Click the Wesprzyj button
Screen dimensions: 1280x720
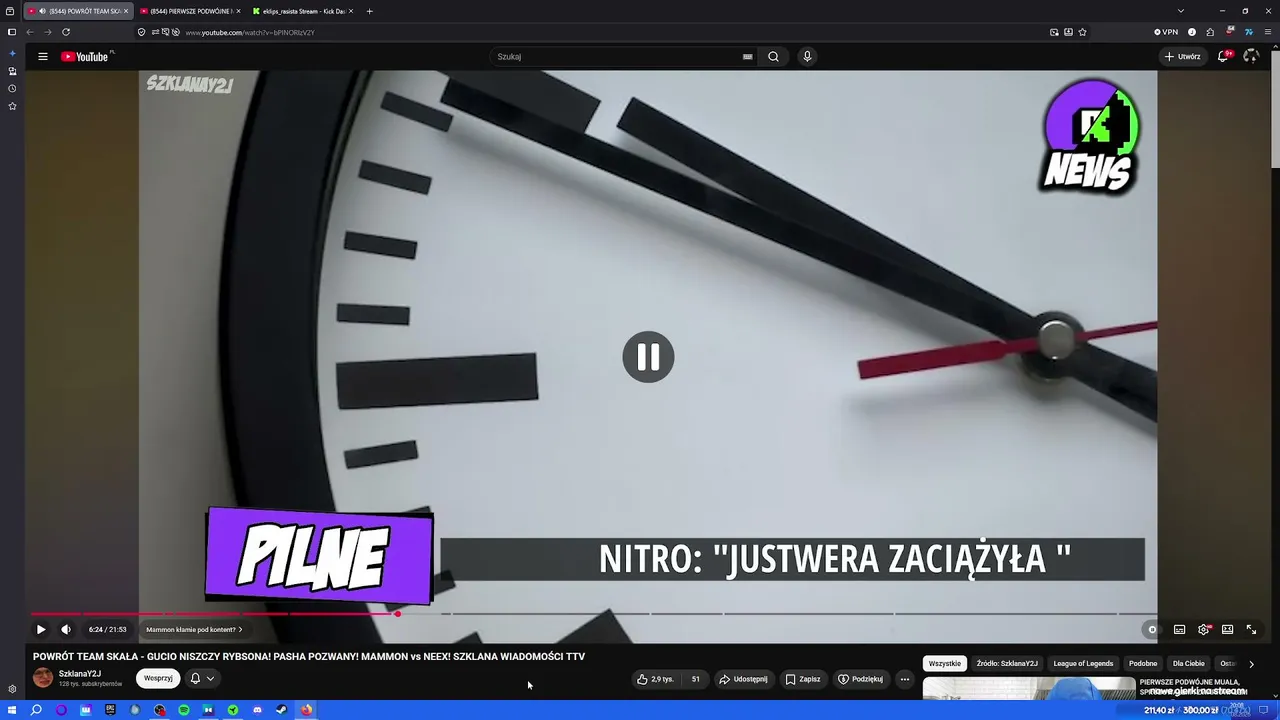[158, 678]
